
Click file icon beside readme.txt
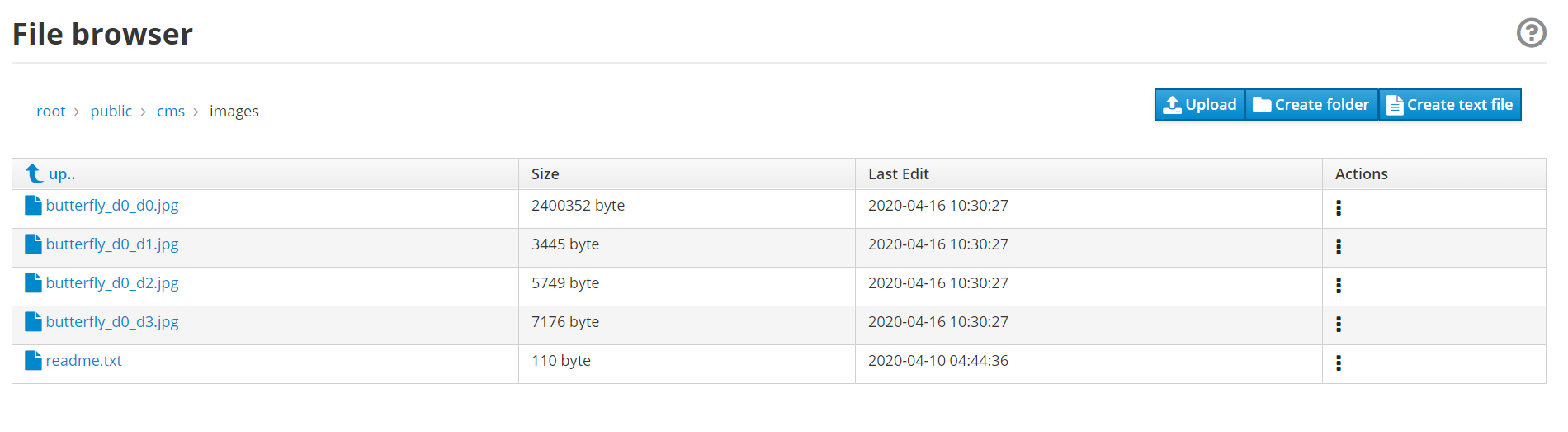pyautogui.click(x=33, y=360)
